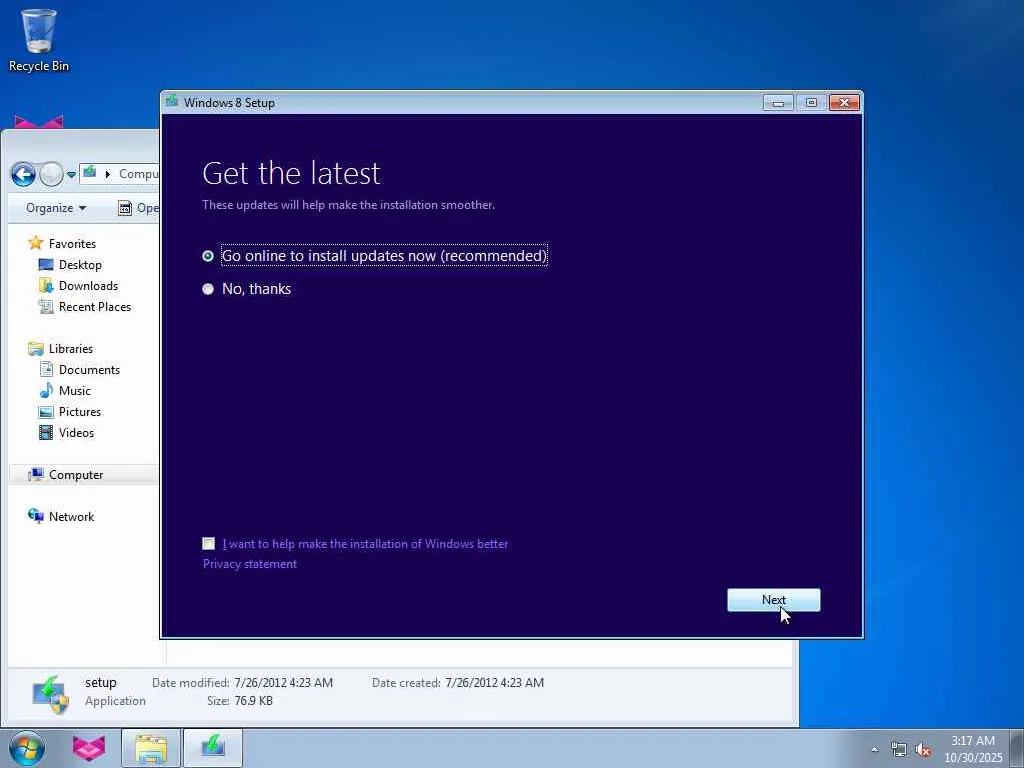Click the Documents library icon
The image size is (1024, 768).
coord(46,370)
